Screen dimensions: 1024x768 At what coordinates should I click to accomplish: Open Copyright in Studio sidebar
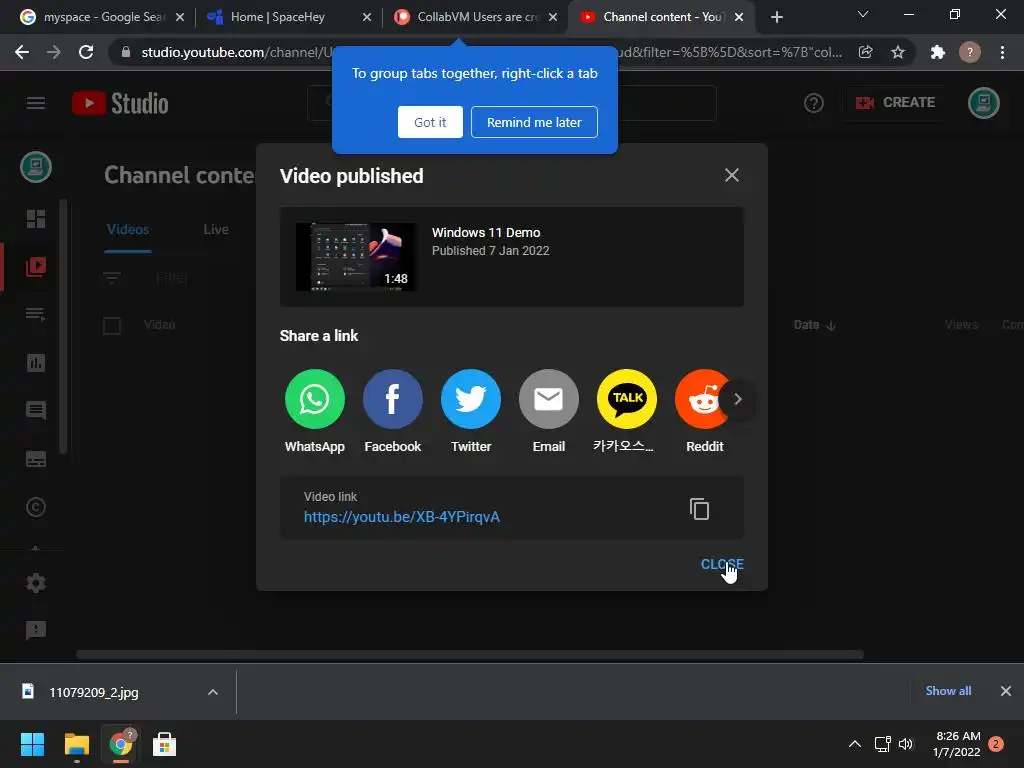click(36, 507)
